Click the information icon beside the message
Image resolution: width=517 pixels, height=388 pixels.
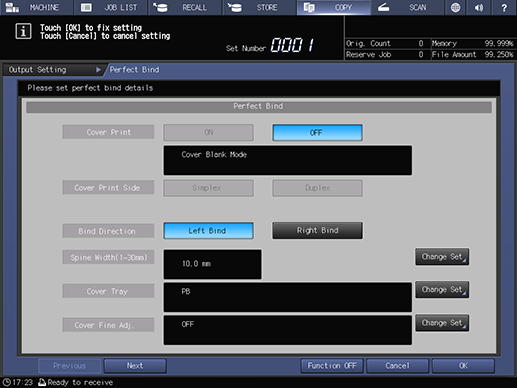tap(23, 31)
